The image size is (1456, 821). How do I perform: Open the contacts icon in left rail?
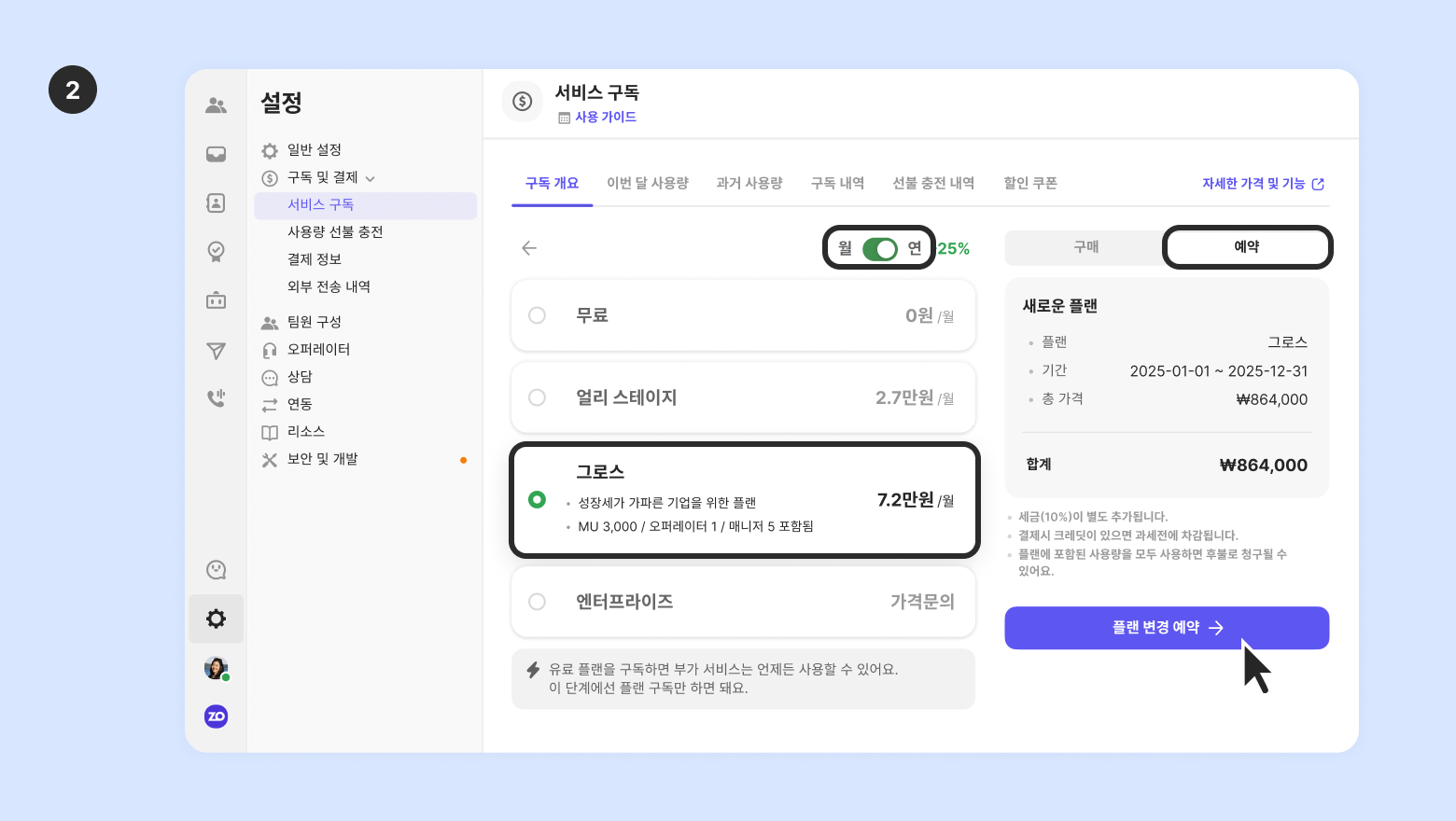pos(216,202)
